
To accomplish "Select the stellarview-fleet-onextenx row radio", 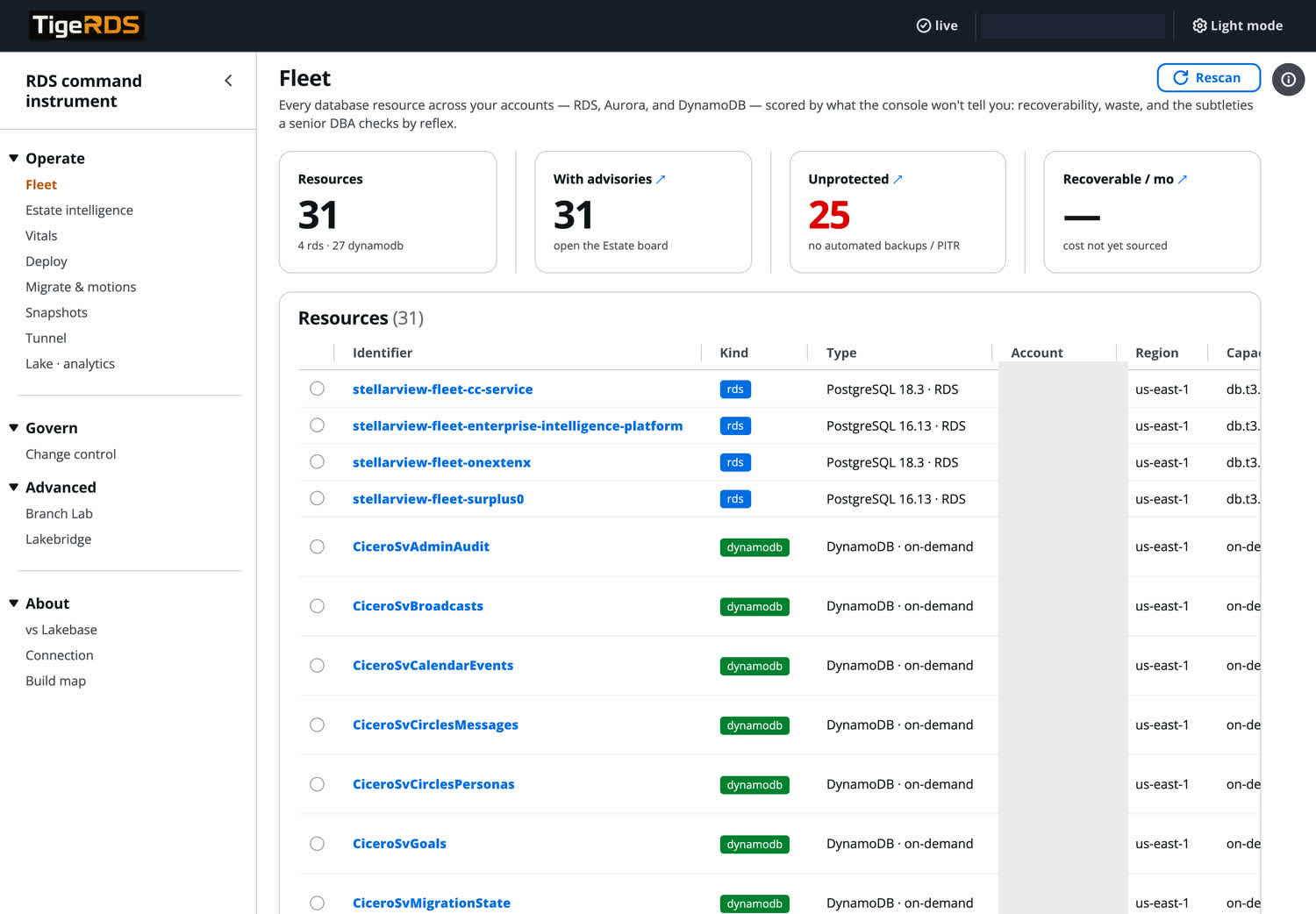I will tap(317, 462).
